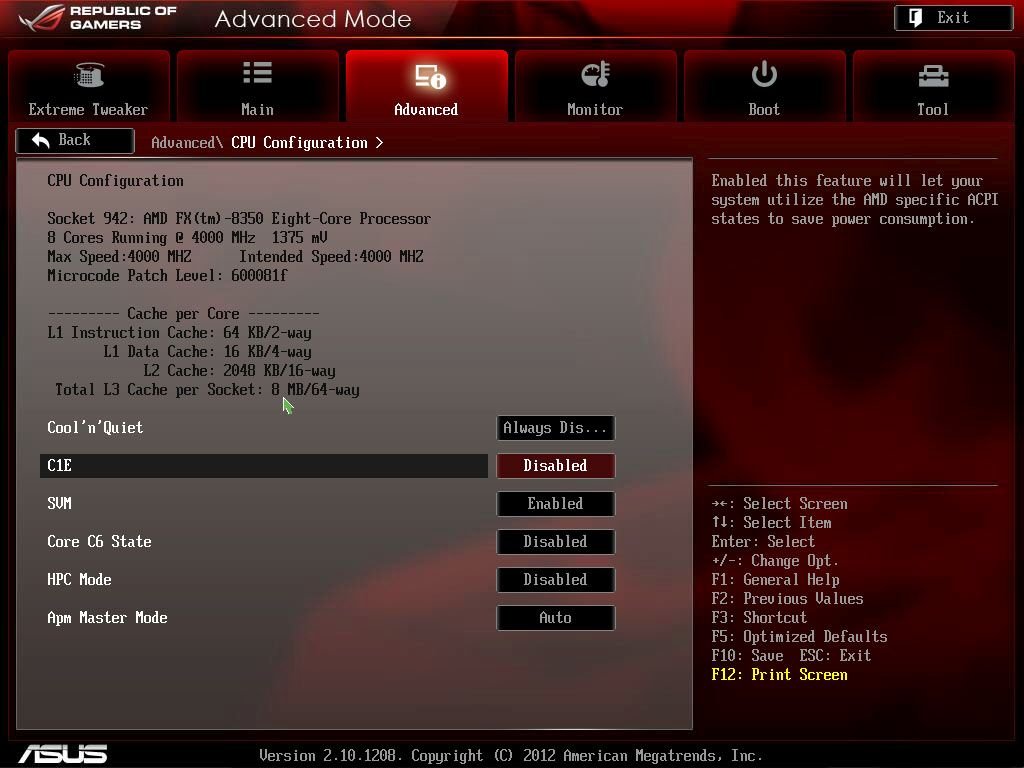Switch to the Main tab label
The height and width of the screenshot is (768, 1024).
[257, 110]
